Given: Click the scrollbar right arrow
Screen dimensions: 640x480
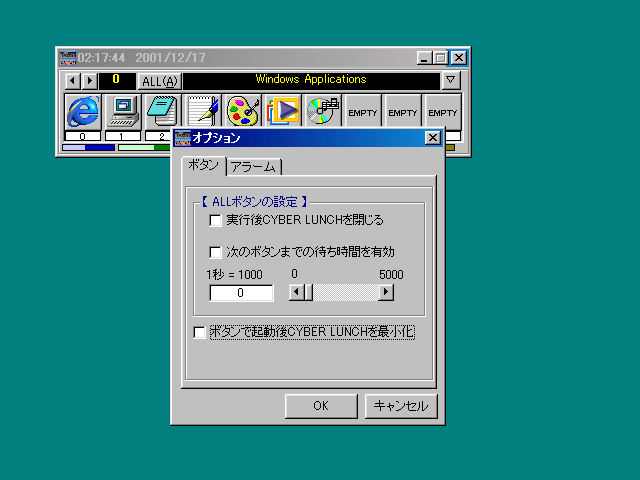Looking at the screenshot, I should point(386,292).
